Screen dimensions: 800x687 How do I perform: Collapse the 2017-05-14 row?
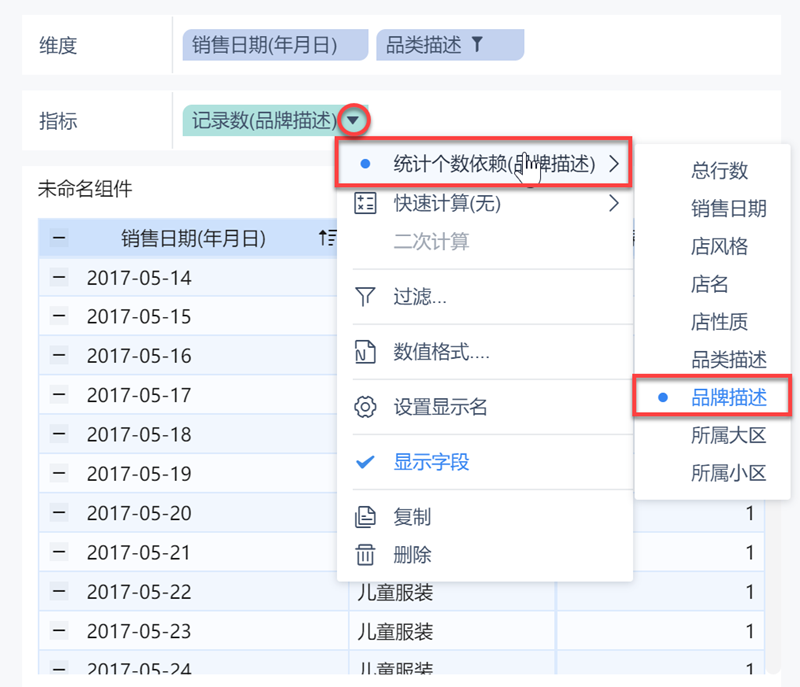click(59, 278)
